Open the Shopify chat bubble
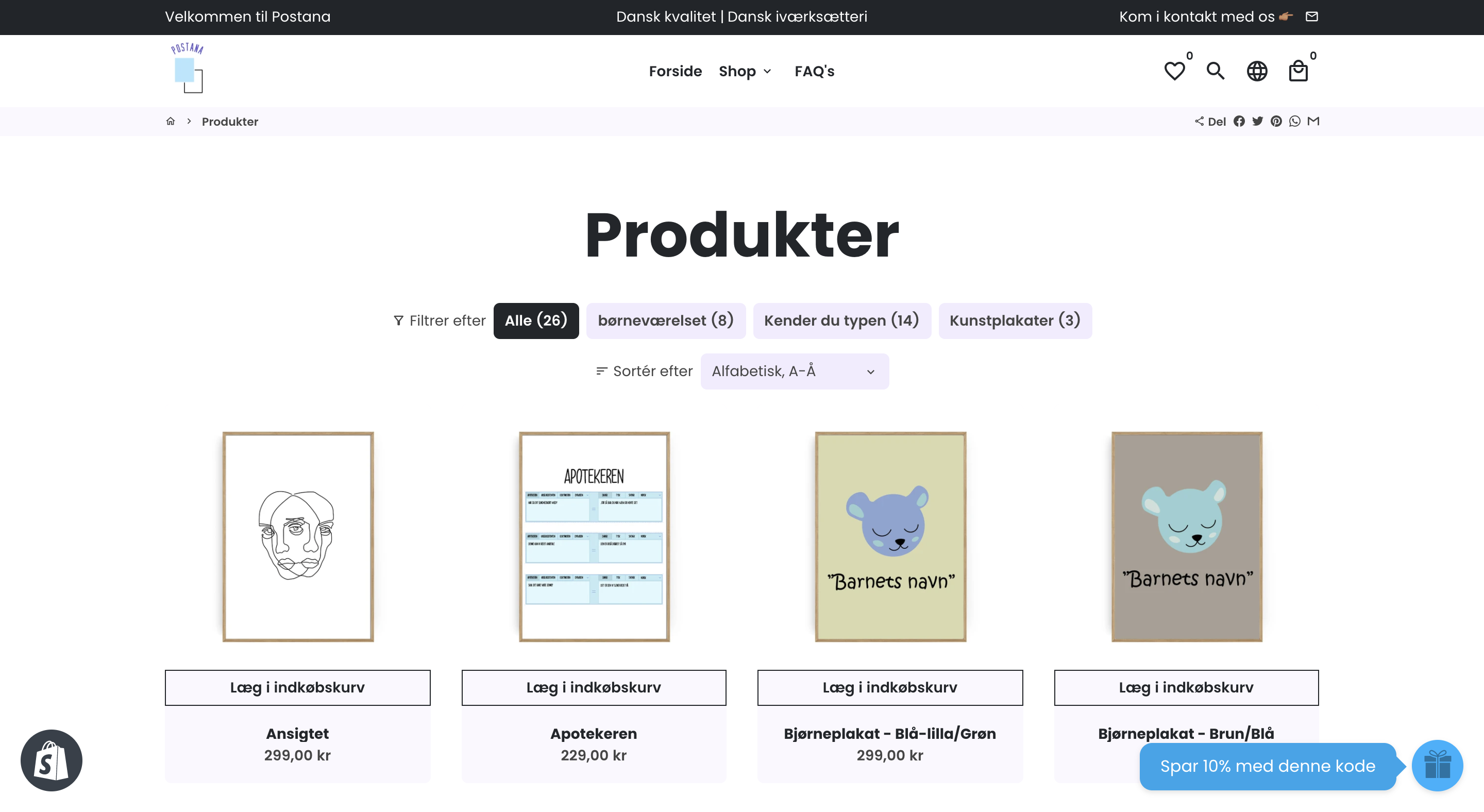The image size is (1484, 812). click(x=52, y=760)
